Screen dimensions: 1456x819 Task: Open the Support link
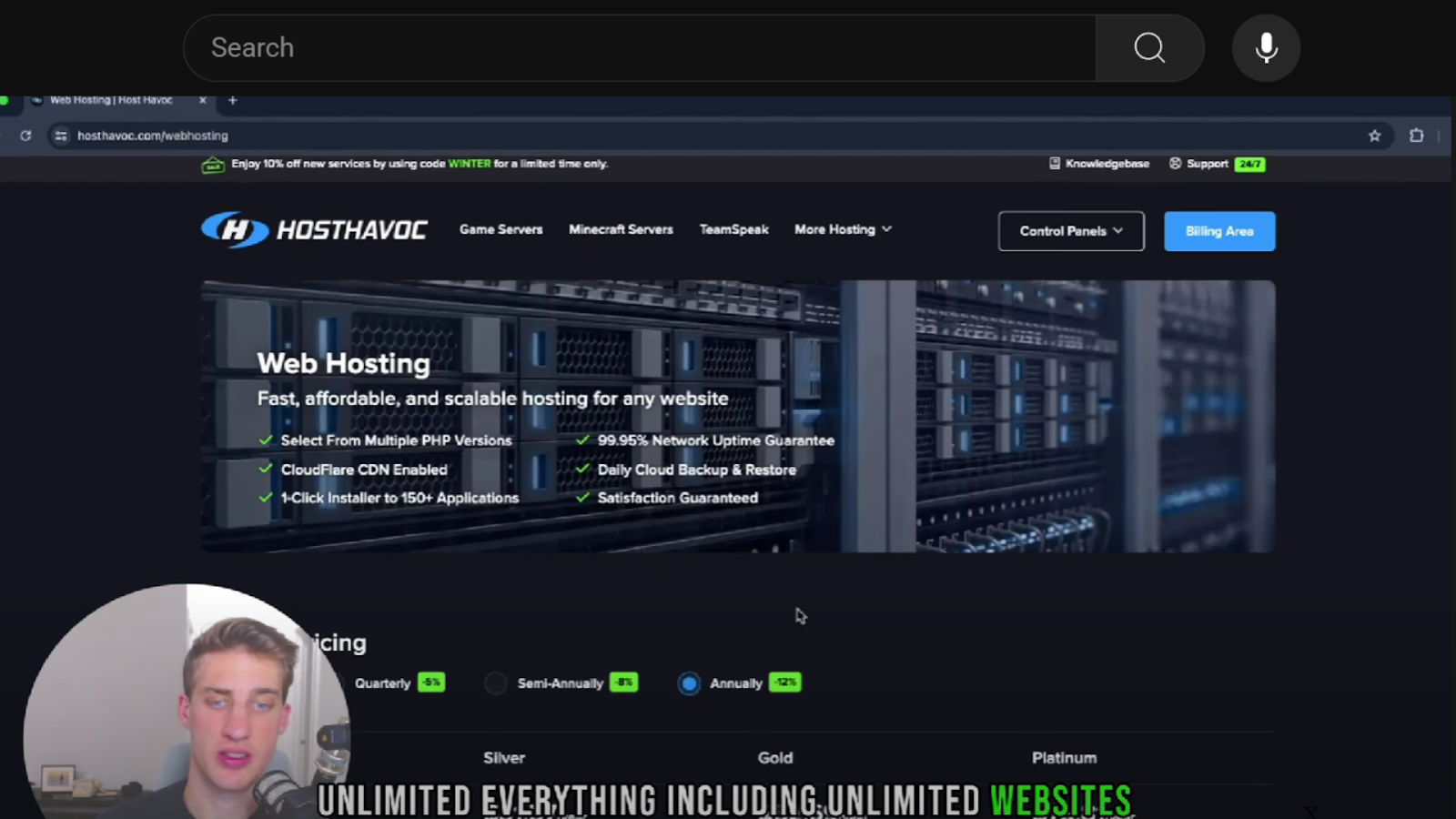1207,164
